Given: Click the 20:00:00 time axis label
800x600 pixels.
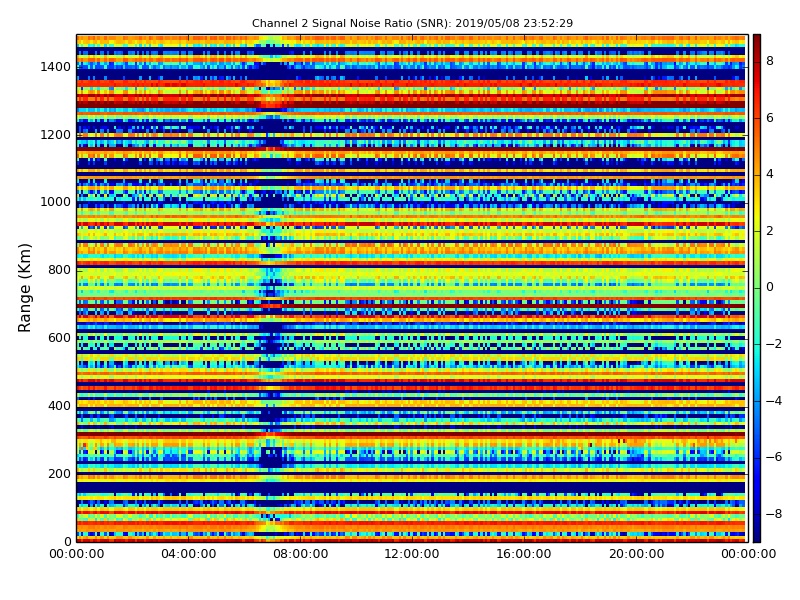Looking at the screenshot, I should [636, 554].
